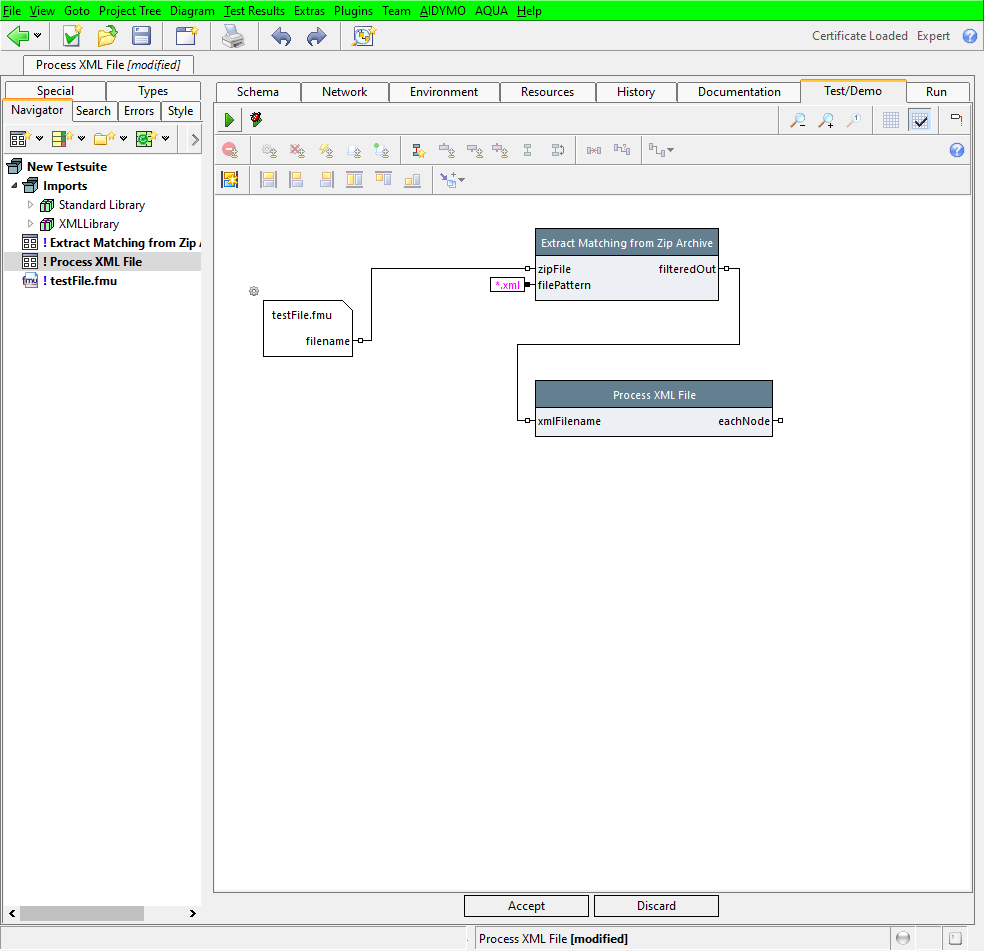Toggle the grid display button
The image size is (984, 951).
[x=891, y=120]
